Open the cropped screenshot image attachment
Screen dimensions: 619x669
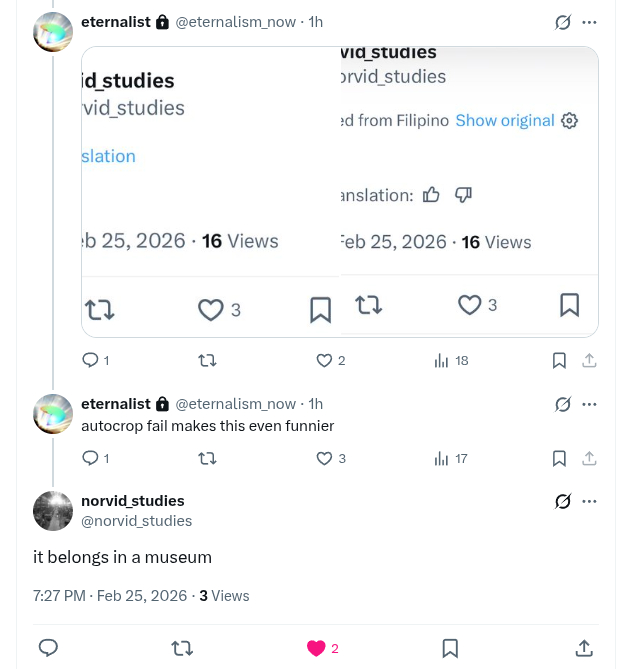click(339, 191)
